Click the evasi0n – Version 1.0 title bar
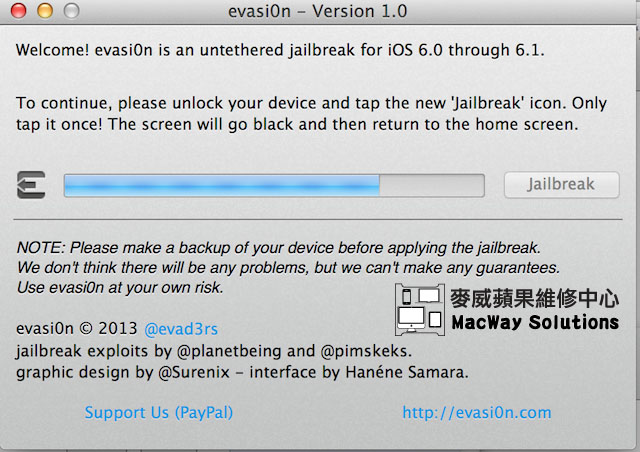The height and width of the screenshot is (452, 640). [318, 11]
